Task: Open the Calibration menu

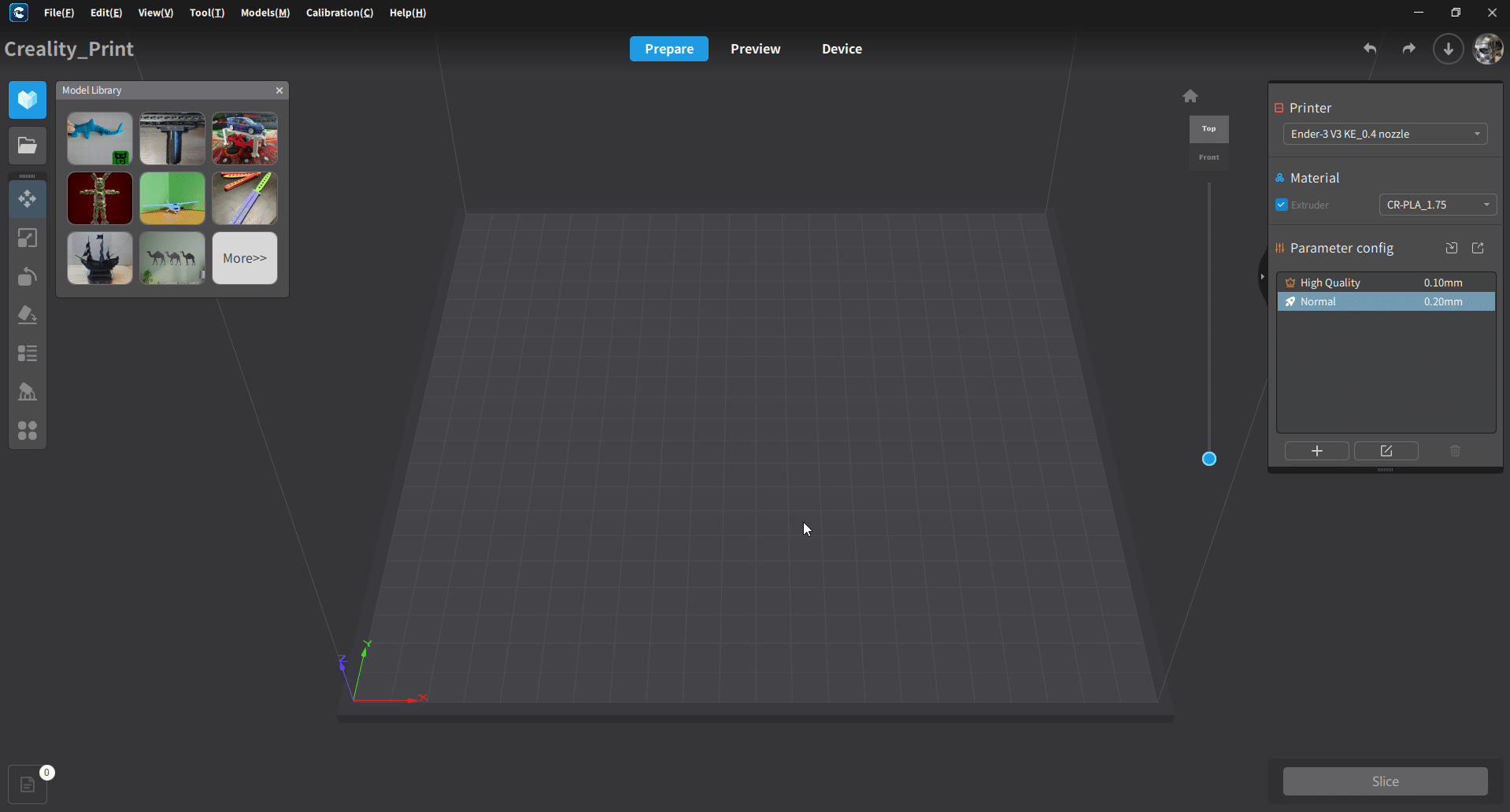Action: tap(339, 13)
